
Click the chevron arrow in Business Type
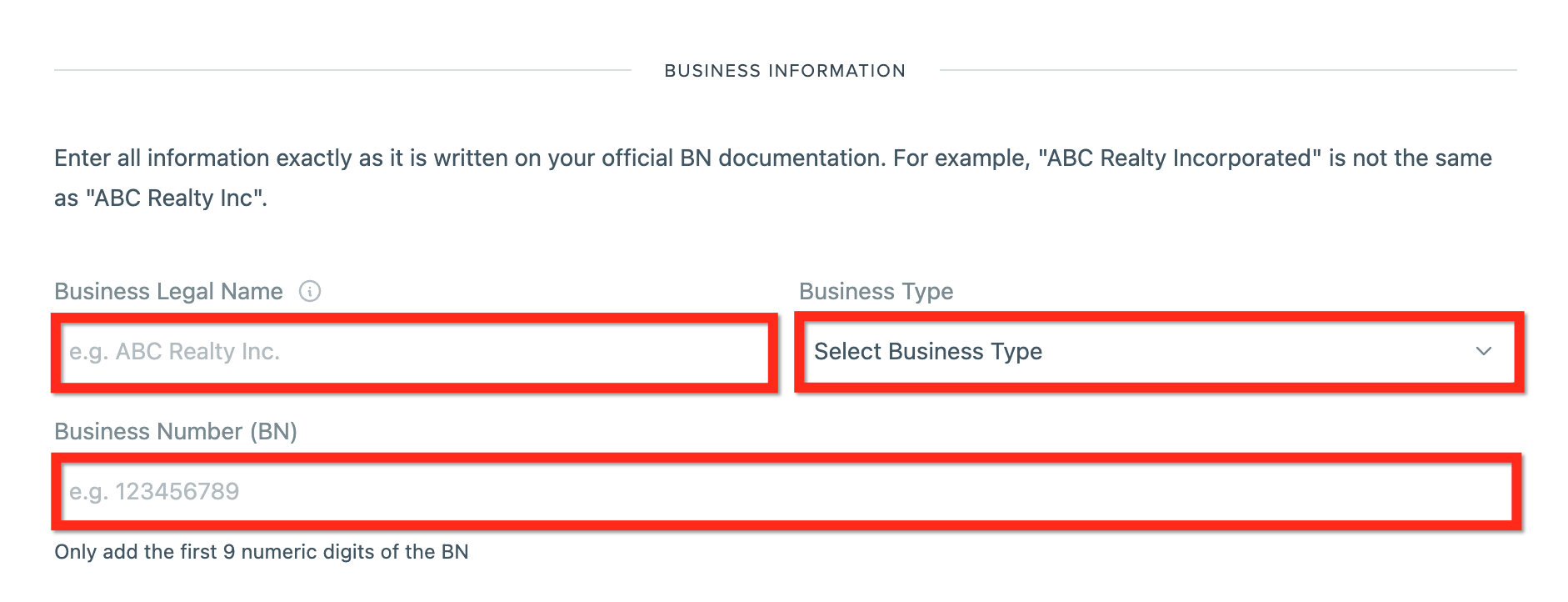pyautogui.click(x=1483, y=351)
